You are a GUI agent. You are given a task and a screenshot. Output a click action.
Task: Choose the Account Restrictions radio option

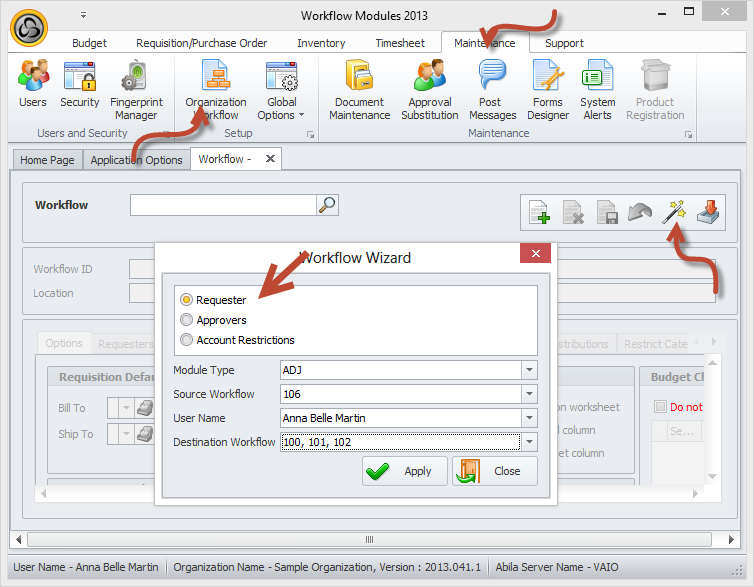click(x=186, y=340)
